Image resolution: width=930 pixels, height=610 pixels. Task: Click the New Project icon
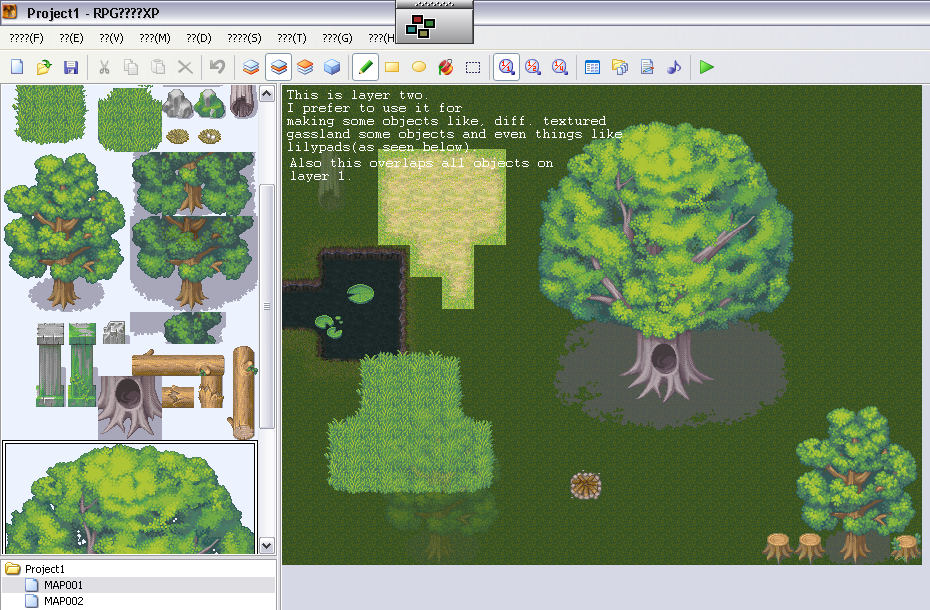point(17,67)
